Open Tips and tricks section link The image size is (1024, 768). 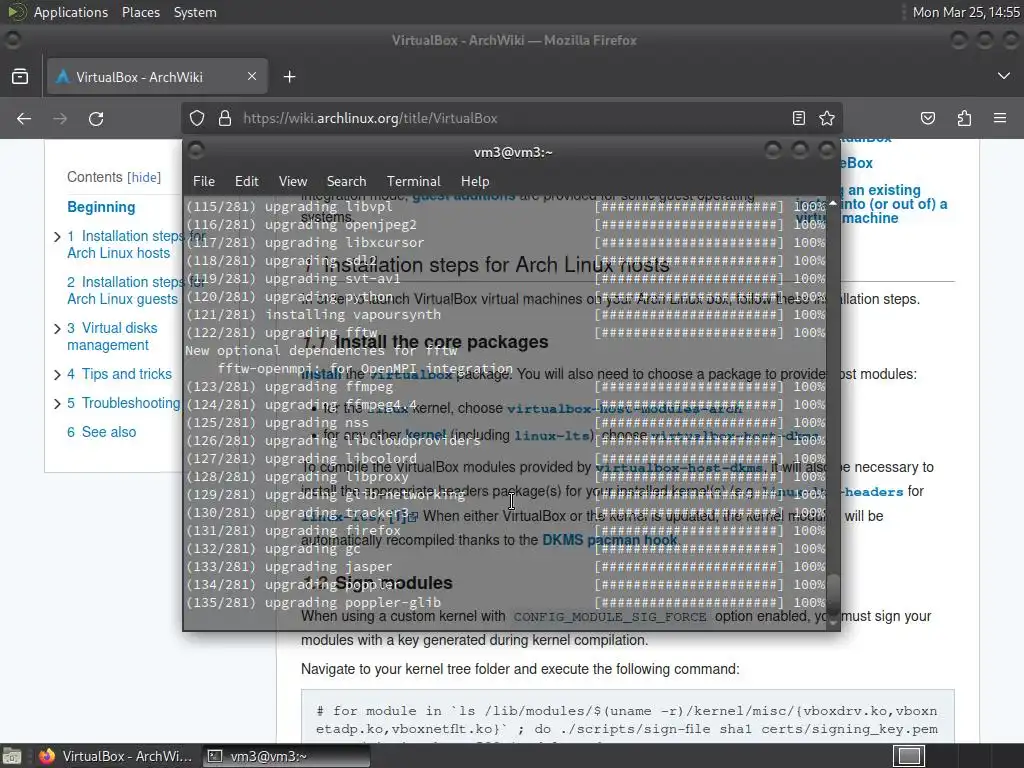(120, 374)
